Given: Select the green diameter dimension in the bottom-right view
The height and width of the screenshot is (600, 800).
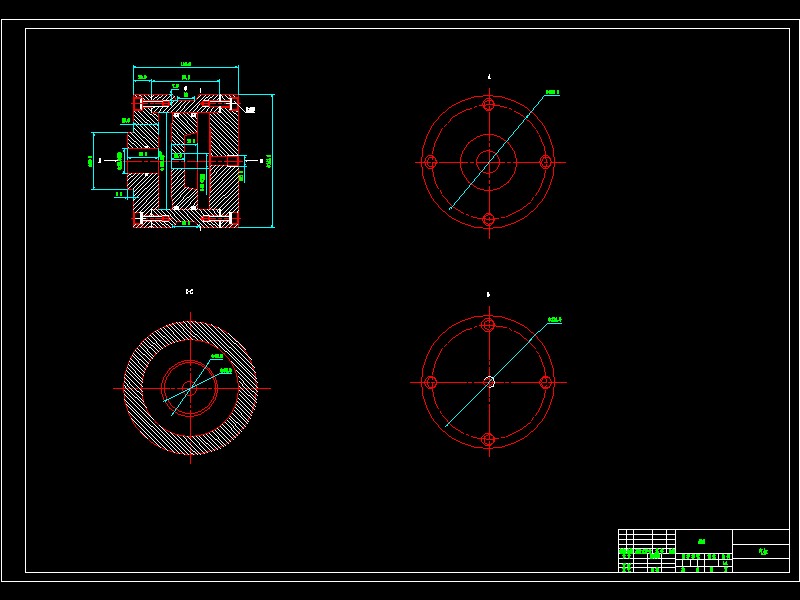Looking at the screenshot, I should click(x=555, y=320).
